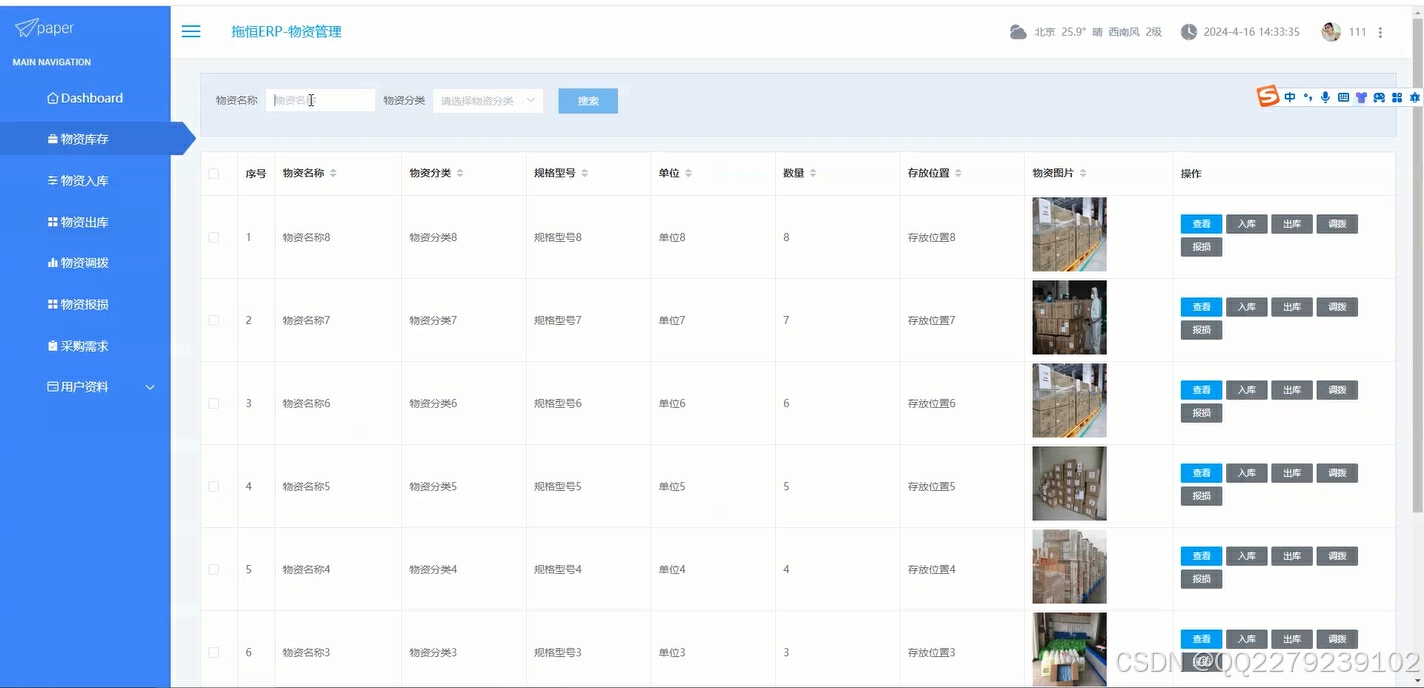Select Dashboard in the navigation menu

click(x=85, y=97)
